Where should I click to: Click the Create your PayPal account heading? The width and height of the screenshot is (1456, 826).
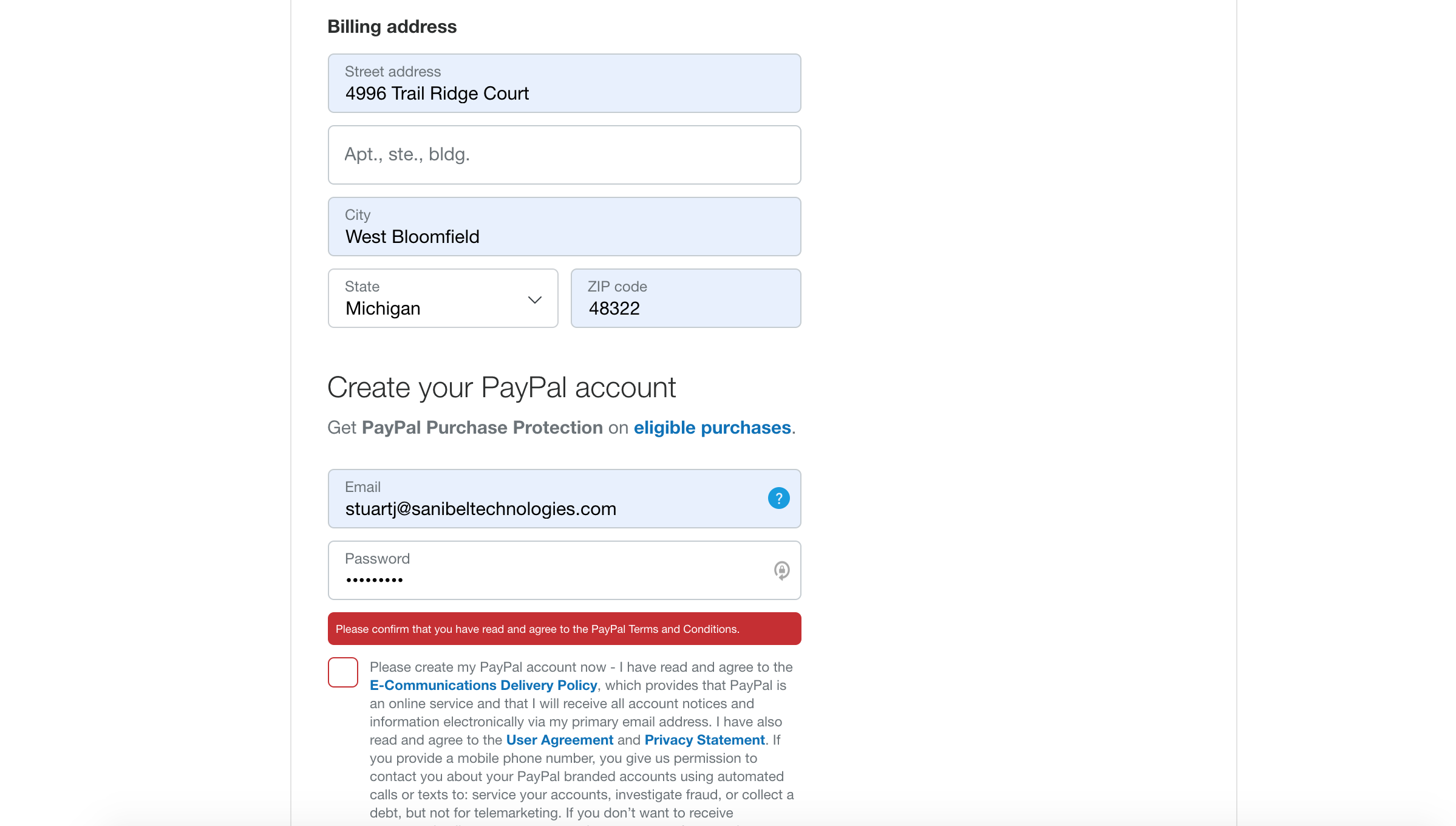pos(502,387)
